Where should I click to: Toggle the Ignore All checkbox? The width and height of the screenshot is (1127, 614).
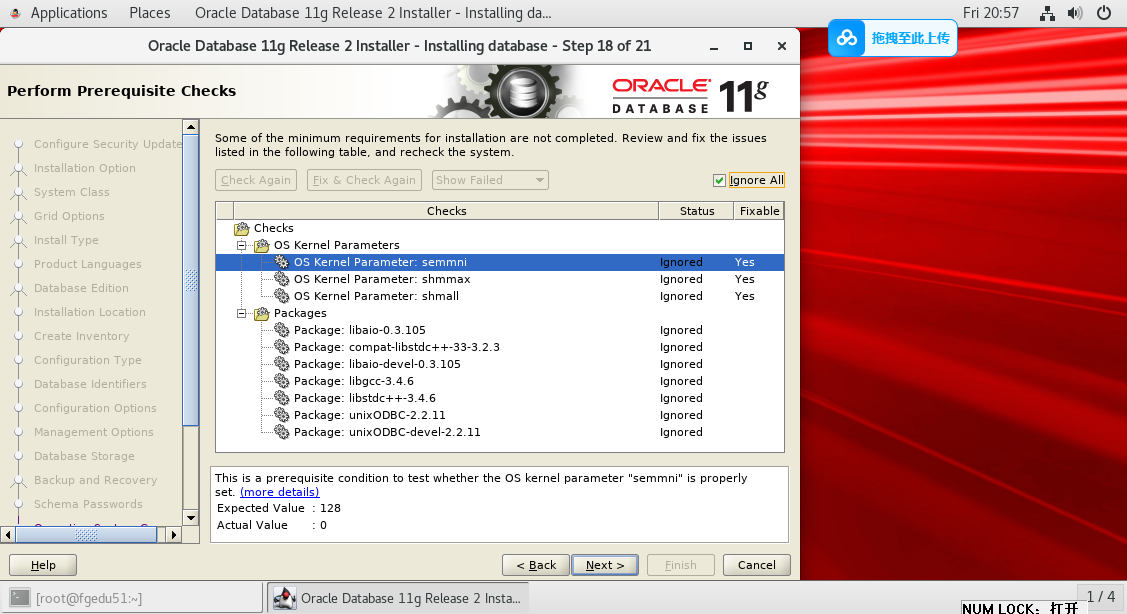[x=719, y=180]
